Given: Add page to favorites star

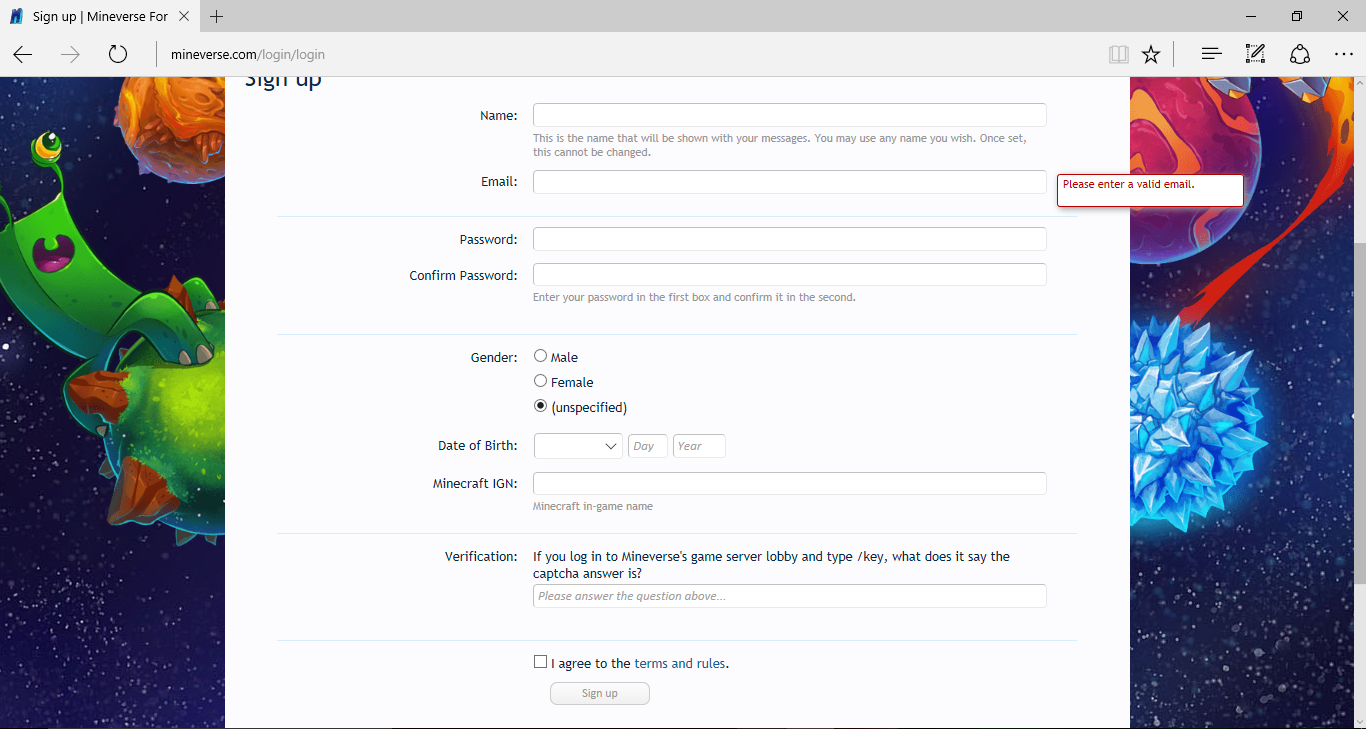Looking at the screenshot, I should pos(1151,55).
